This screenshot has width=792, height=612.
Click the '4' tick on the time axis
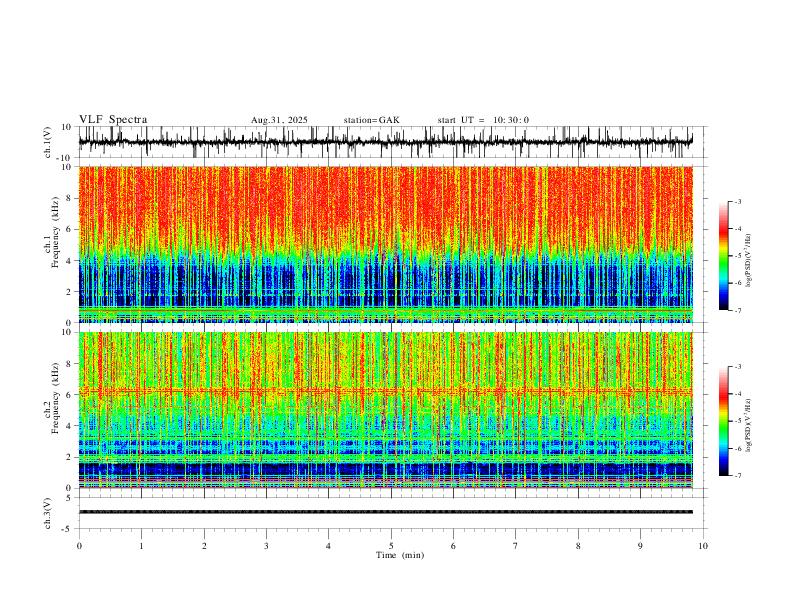328,546
